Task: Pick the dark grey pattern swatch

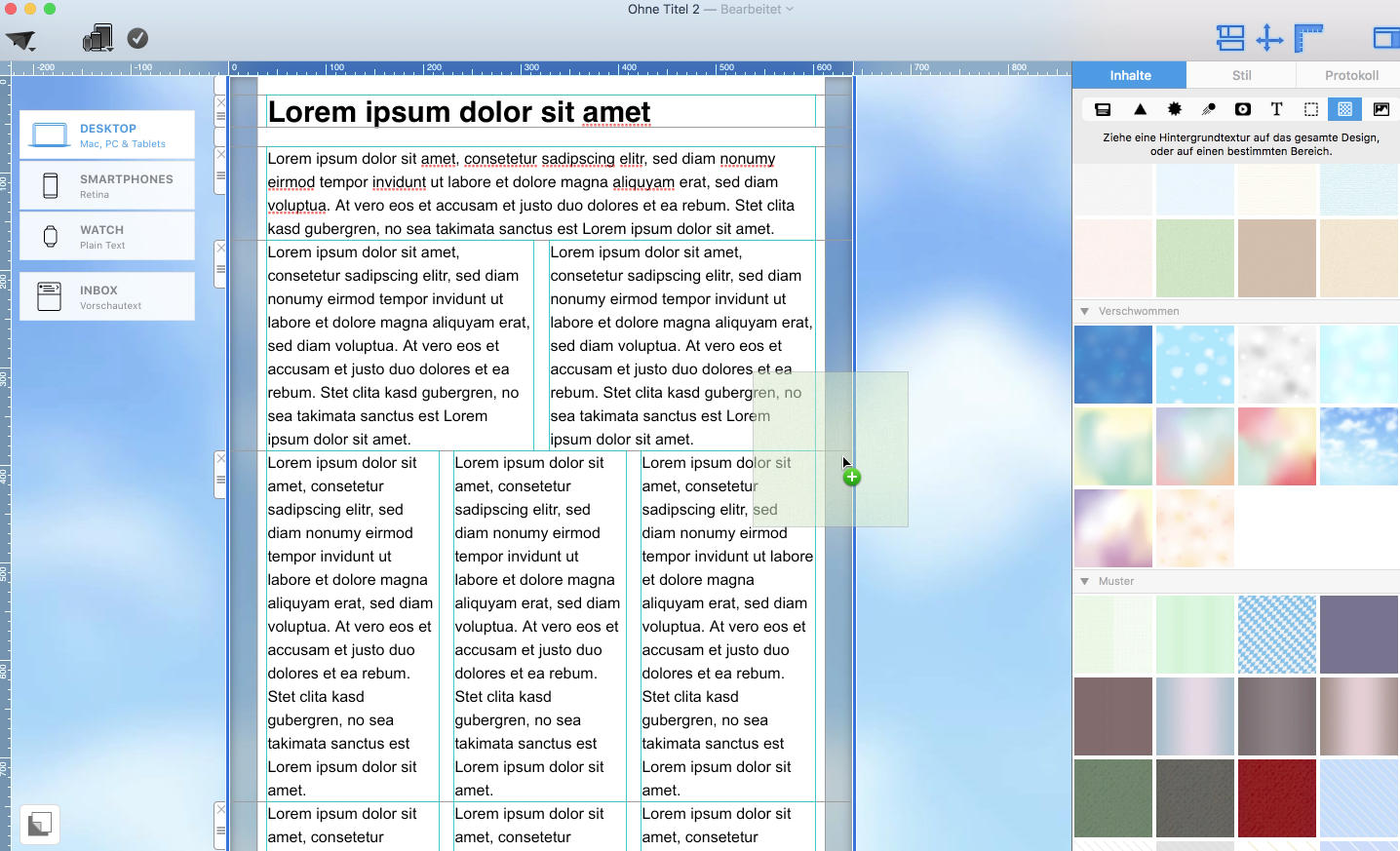Action: 1195,798
